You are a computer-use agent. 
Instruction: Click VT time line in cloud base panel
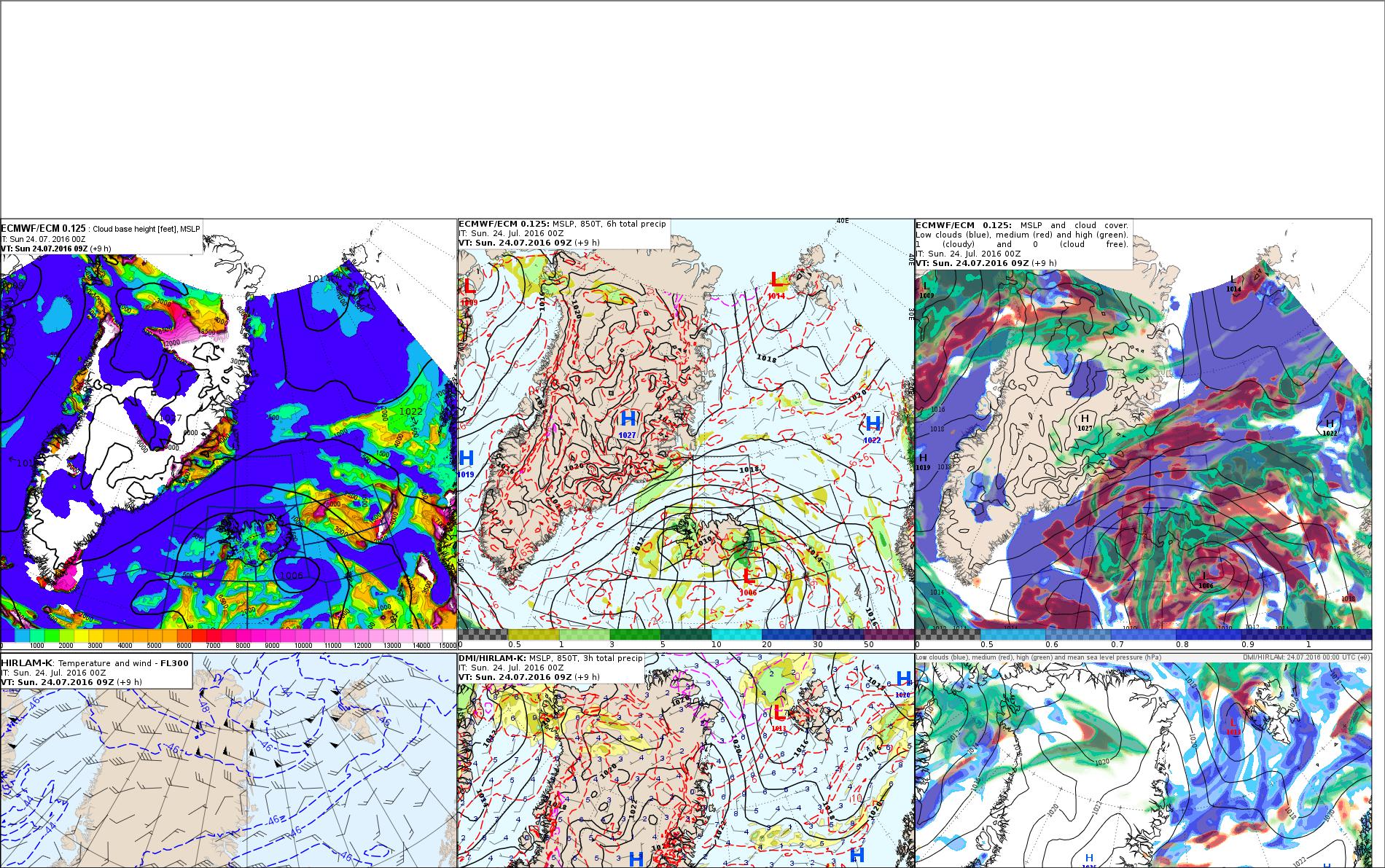point(56,249)
